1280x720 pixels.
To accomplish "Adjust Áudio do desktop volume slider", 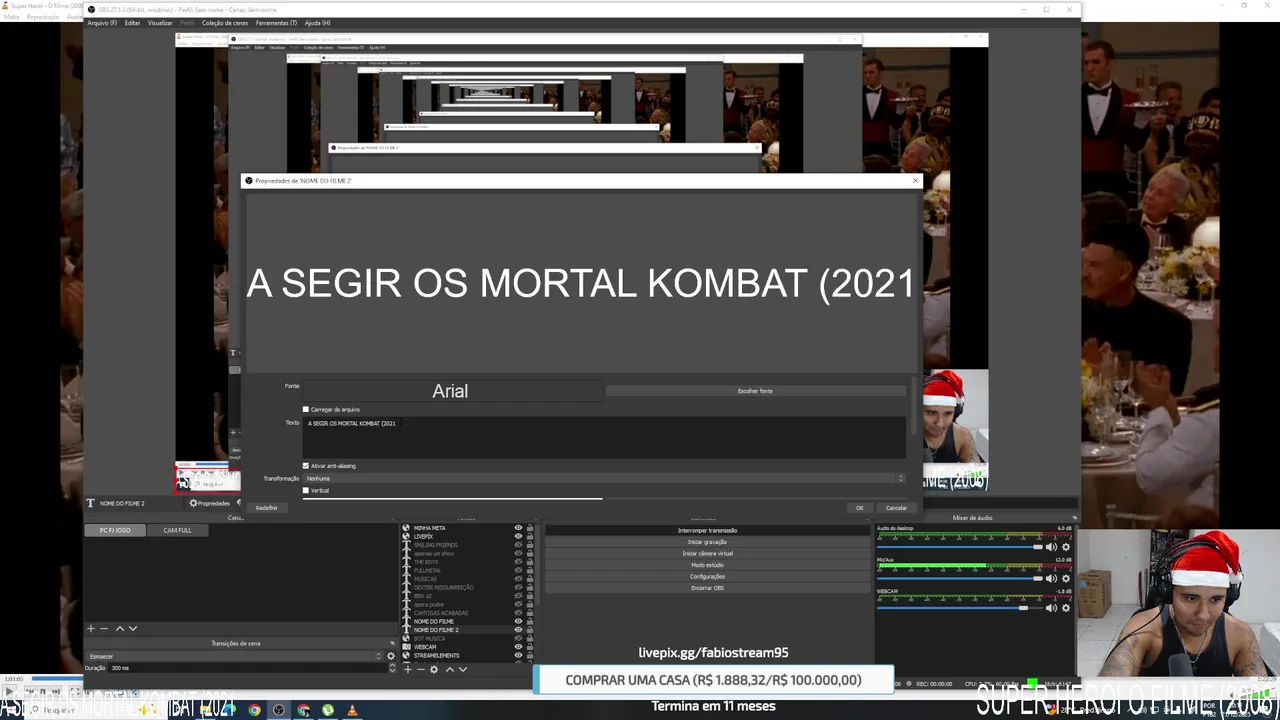I will pyautogui.click(x=960, y=547).
